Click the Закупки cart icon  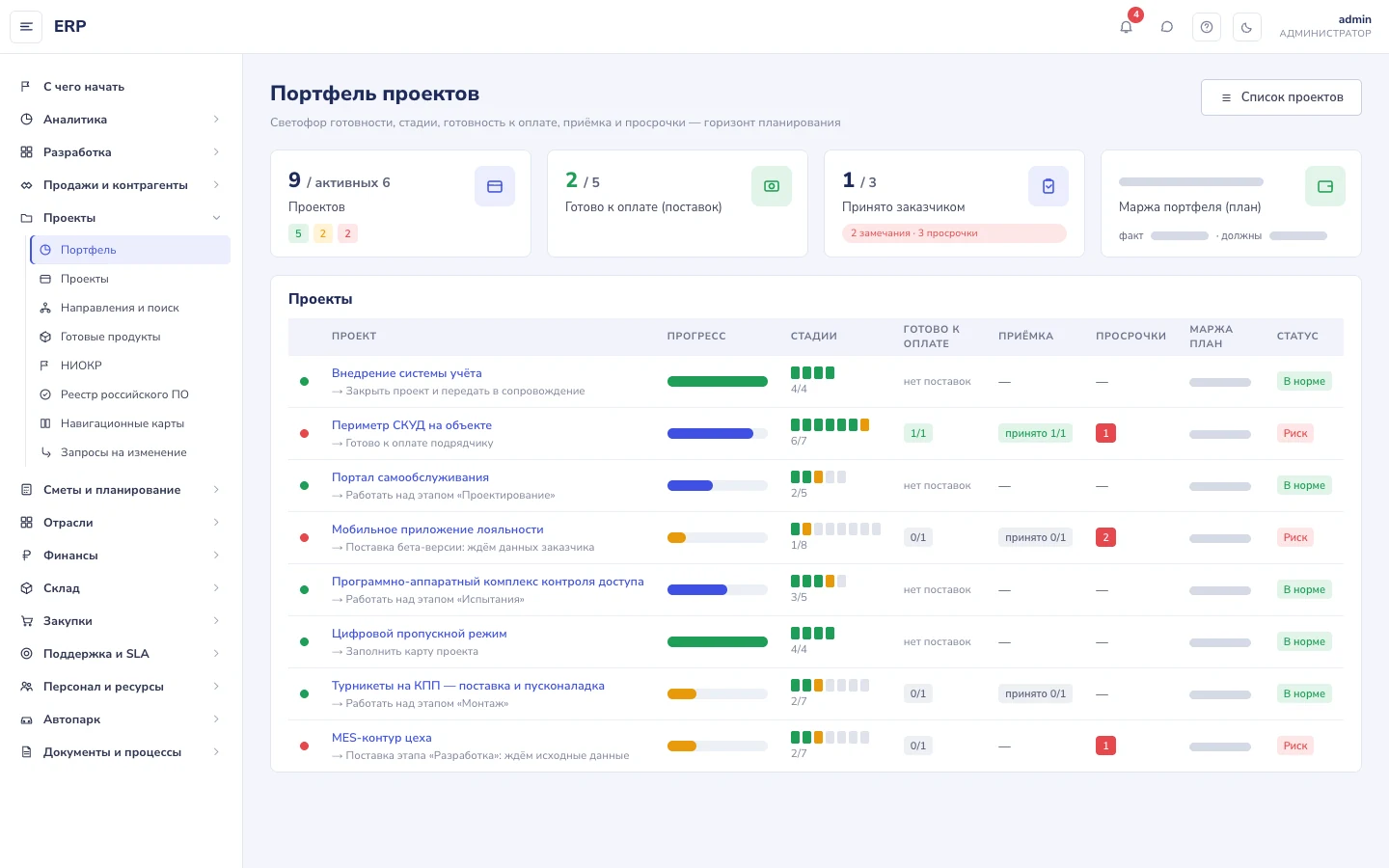[27, 621]
